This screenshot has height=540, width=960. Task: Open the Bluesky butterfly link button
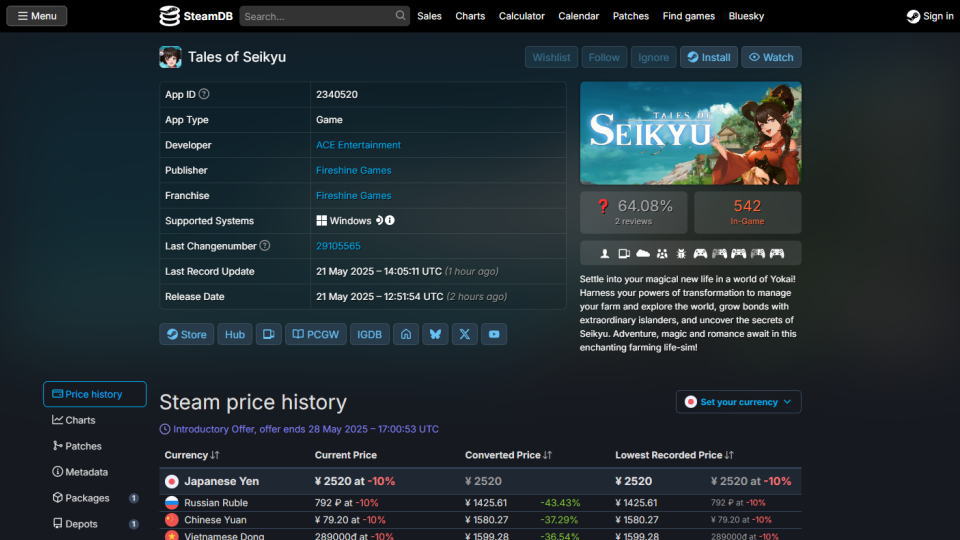tap(435, 335)
